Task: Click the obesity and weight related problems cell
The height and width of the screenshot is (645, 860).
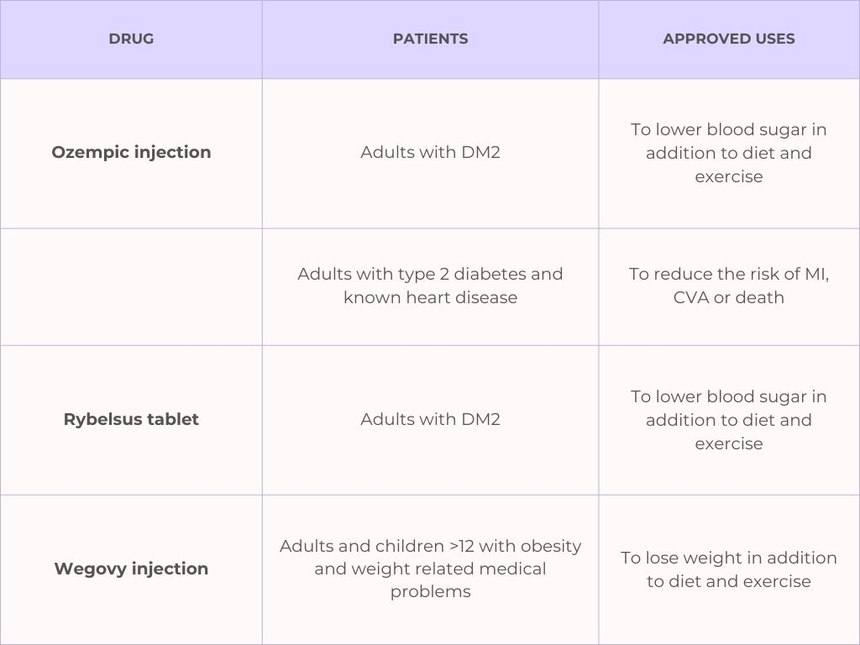Action: [x=430, y=569]
